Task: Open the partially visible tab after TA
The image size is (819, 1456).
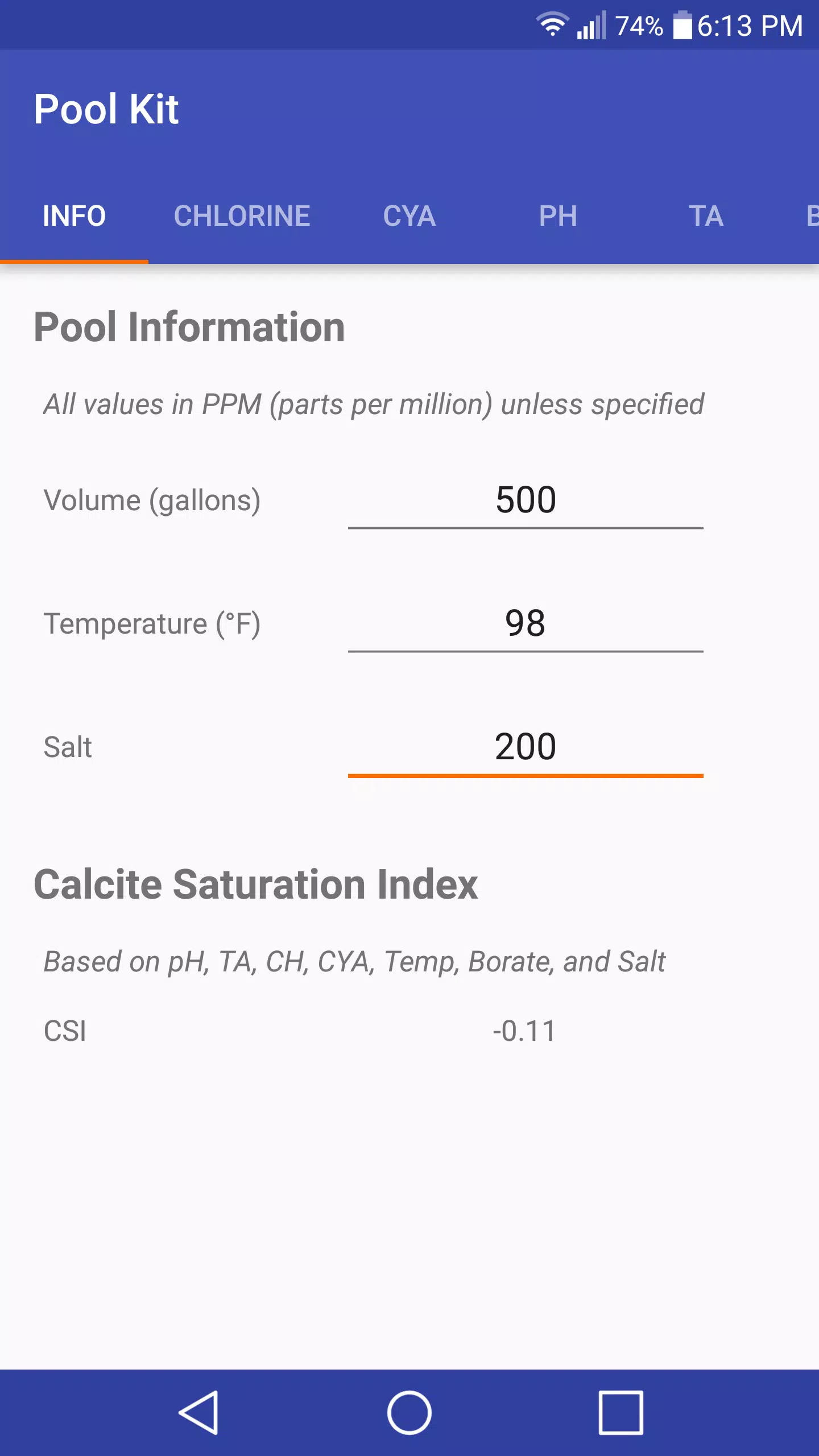Action: pos(808,216)
